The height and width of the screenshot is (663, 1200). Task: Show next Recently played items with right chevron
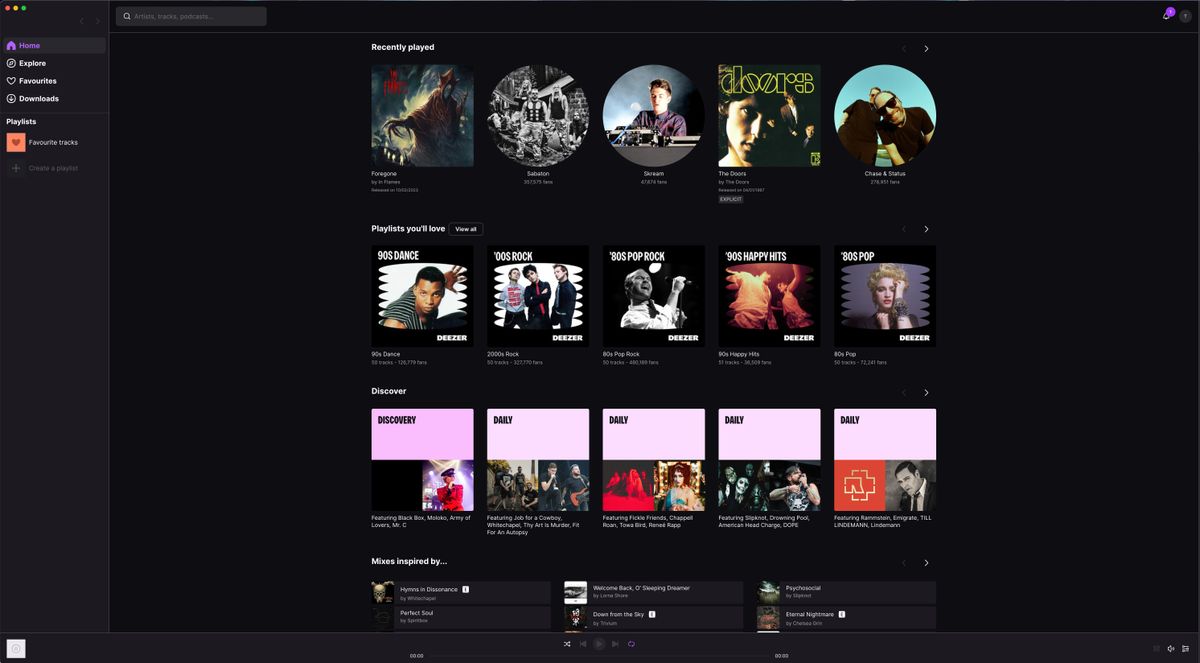926,48
